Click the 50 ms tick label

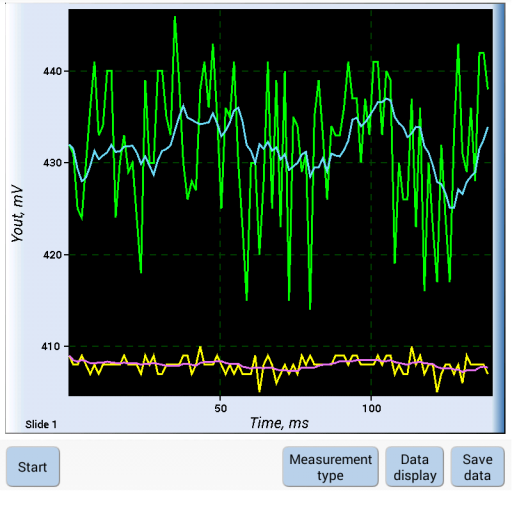[220, 408]
